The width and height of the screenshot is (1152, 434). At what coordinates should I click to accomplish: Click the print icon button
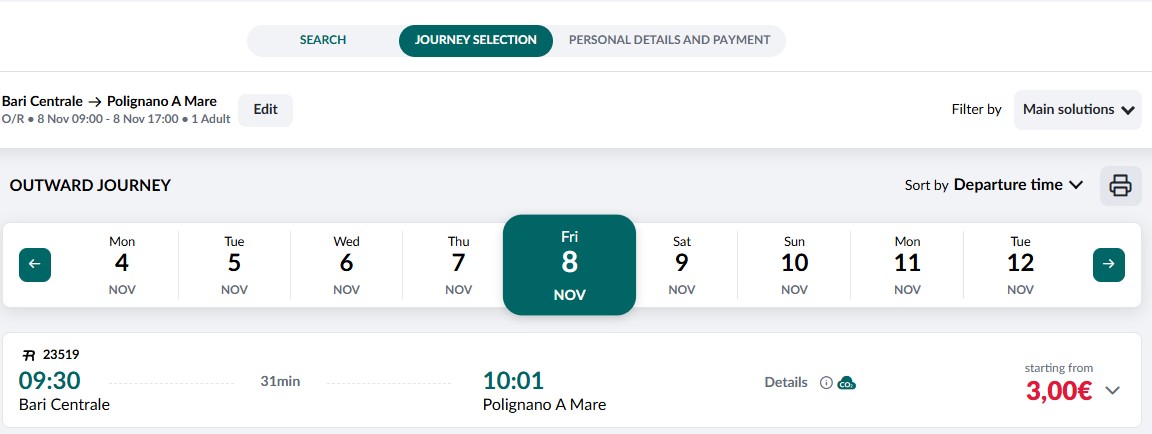(1120, 186)
